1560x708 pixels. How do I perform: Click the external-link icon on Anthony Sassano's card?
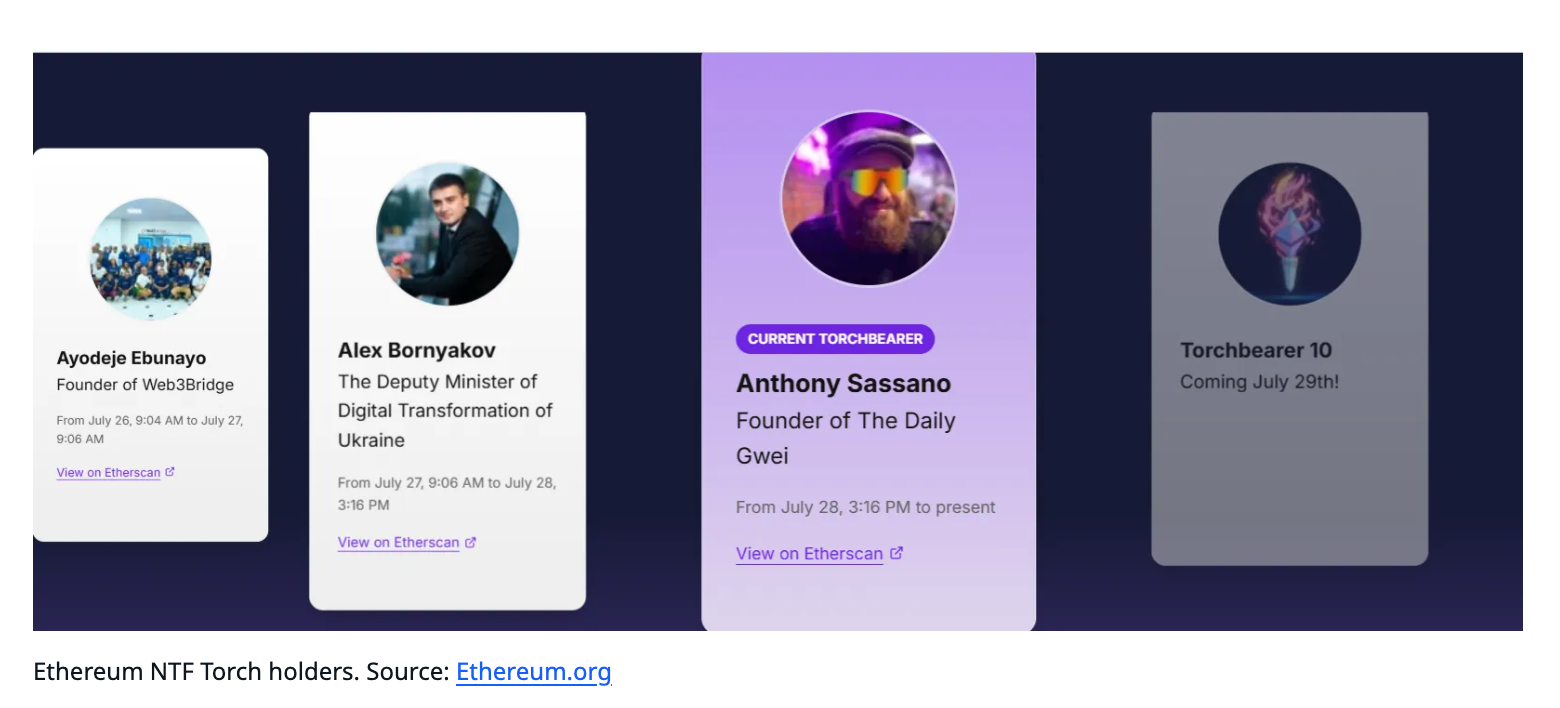tap(896, 552)
